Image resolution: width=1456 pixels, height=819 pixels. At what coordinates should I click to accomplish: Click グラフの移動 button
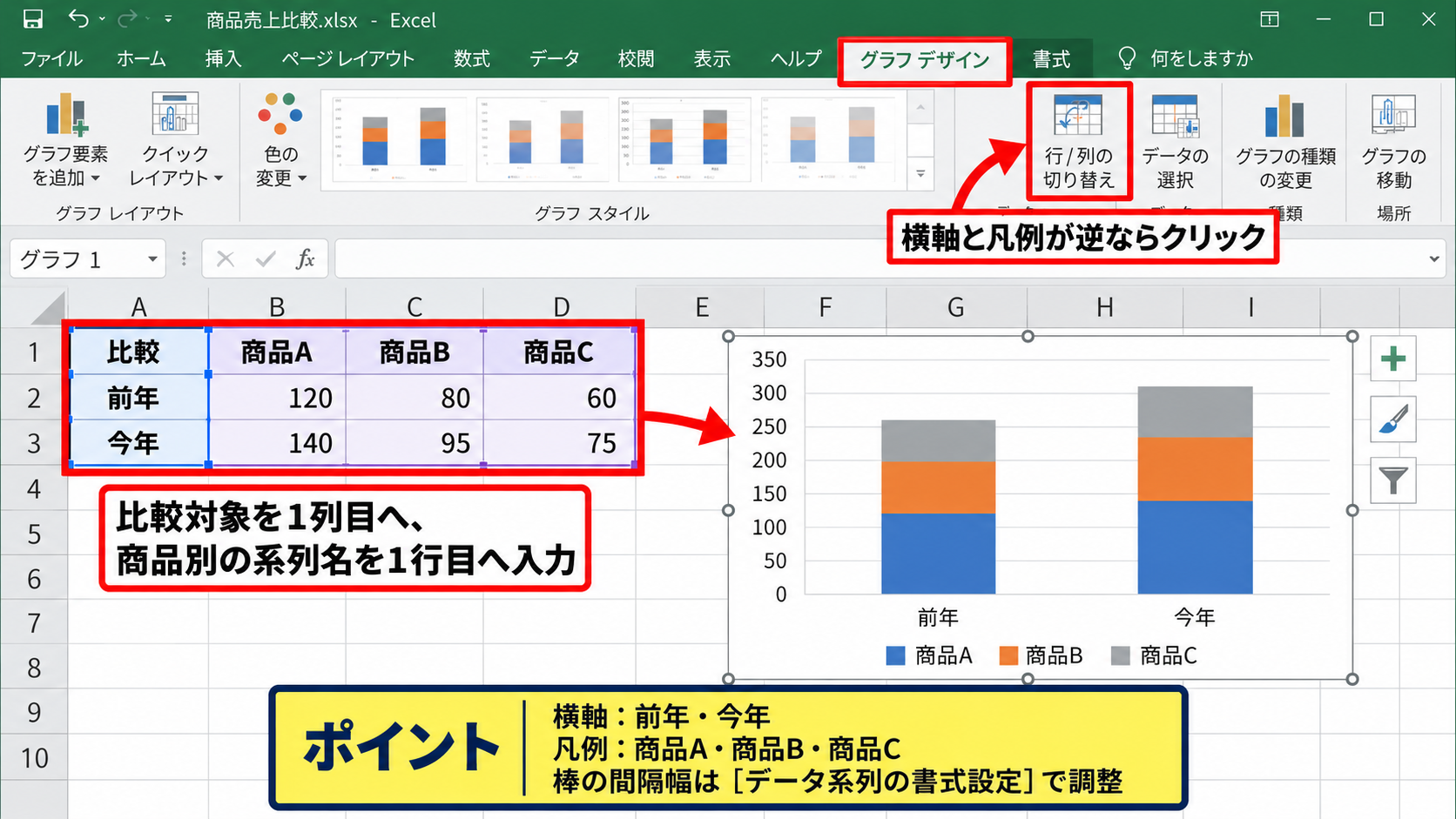[1393, 141]
